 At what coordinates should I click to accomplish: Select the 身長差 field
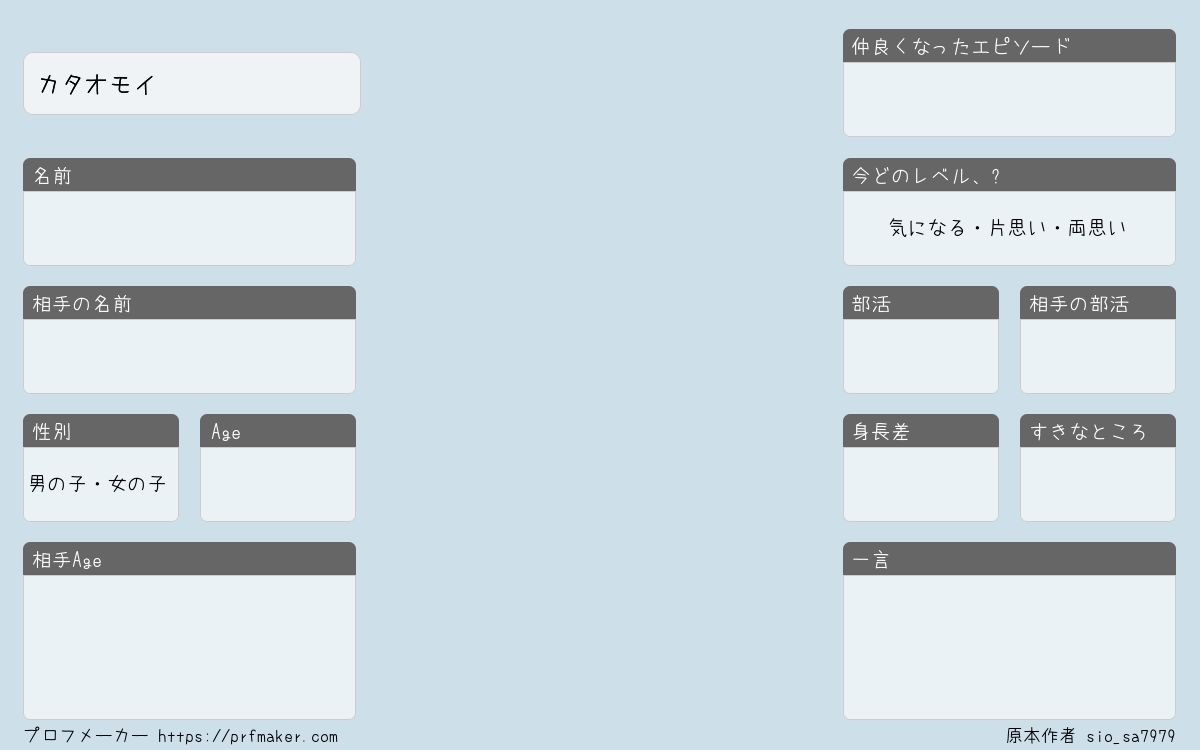pyautogui.click(x=921, y=484)
